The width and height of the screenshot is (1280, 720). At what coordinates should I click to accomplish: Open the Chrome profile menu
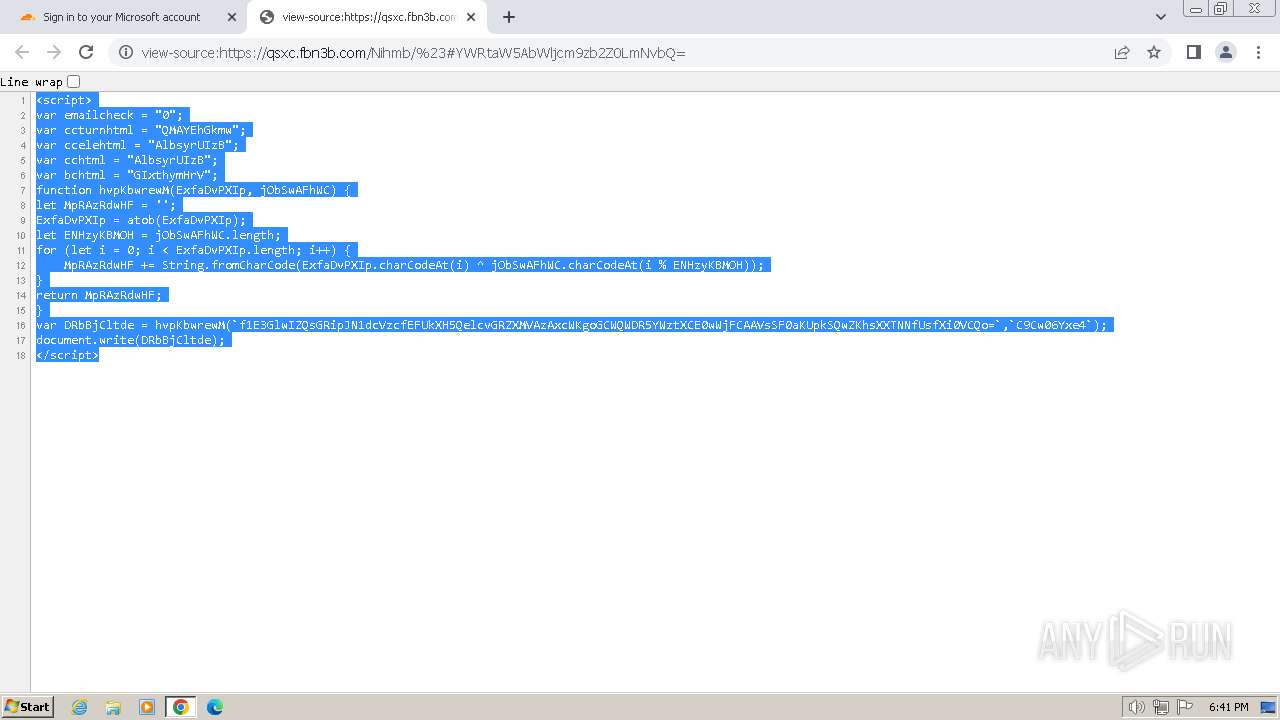tap(1226, 52)
